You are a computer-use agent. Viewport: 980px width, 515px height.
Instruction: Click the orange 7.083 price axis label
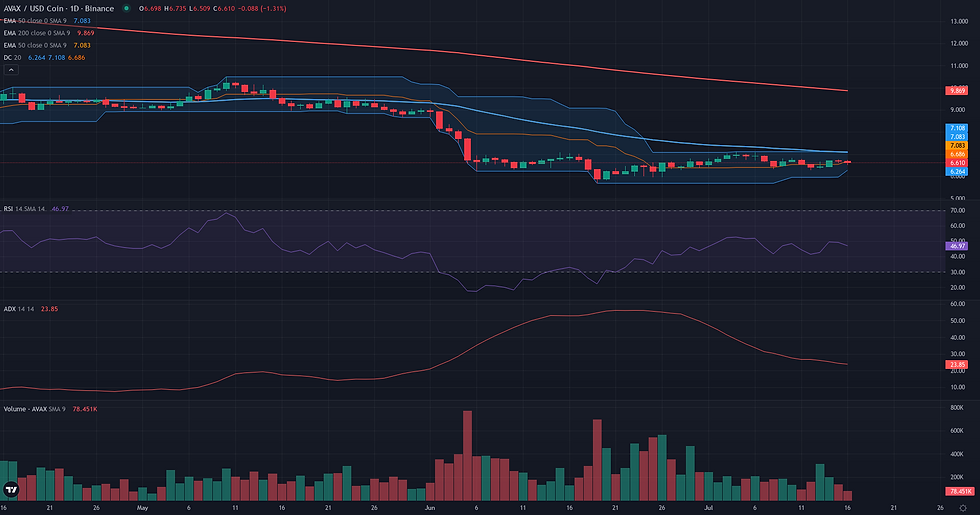click(x=957, y=145)
